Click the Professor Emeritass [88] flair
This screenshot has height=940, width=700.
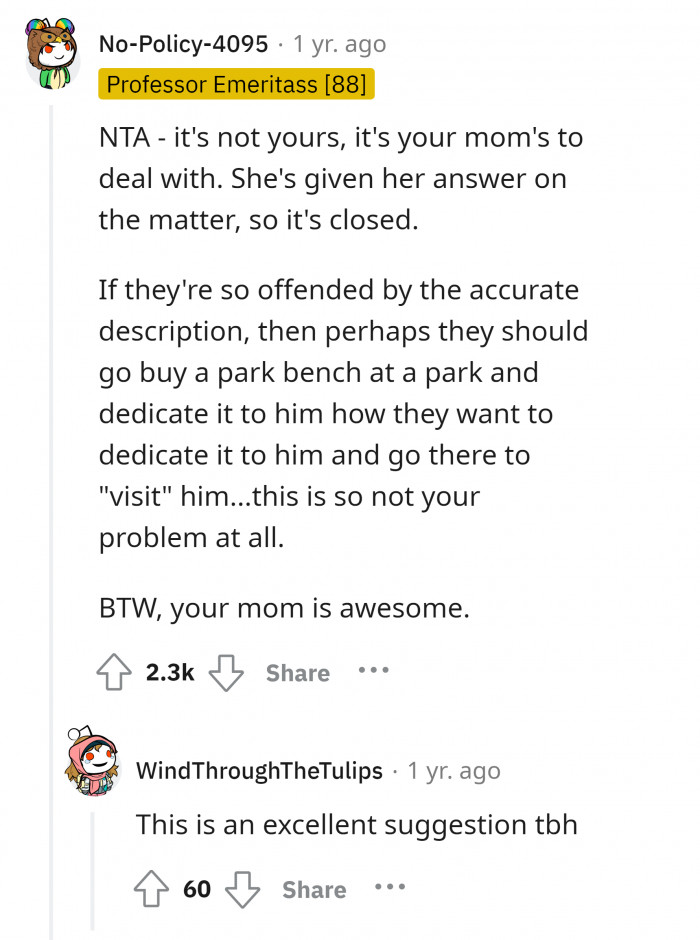(236, 84)
